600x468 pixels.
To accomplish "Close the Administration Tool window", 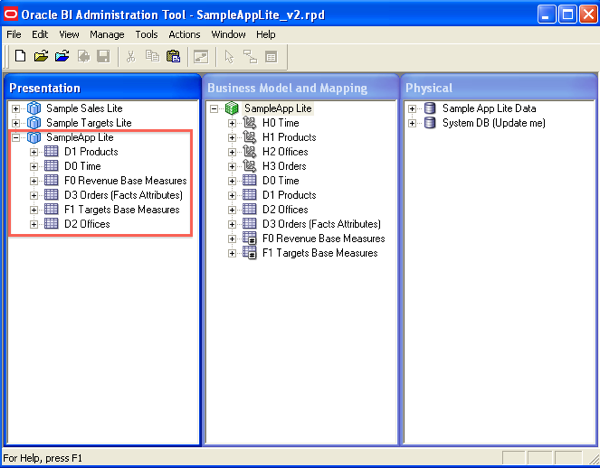I will [589, 15].
